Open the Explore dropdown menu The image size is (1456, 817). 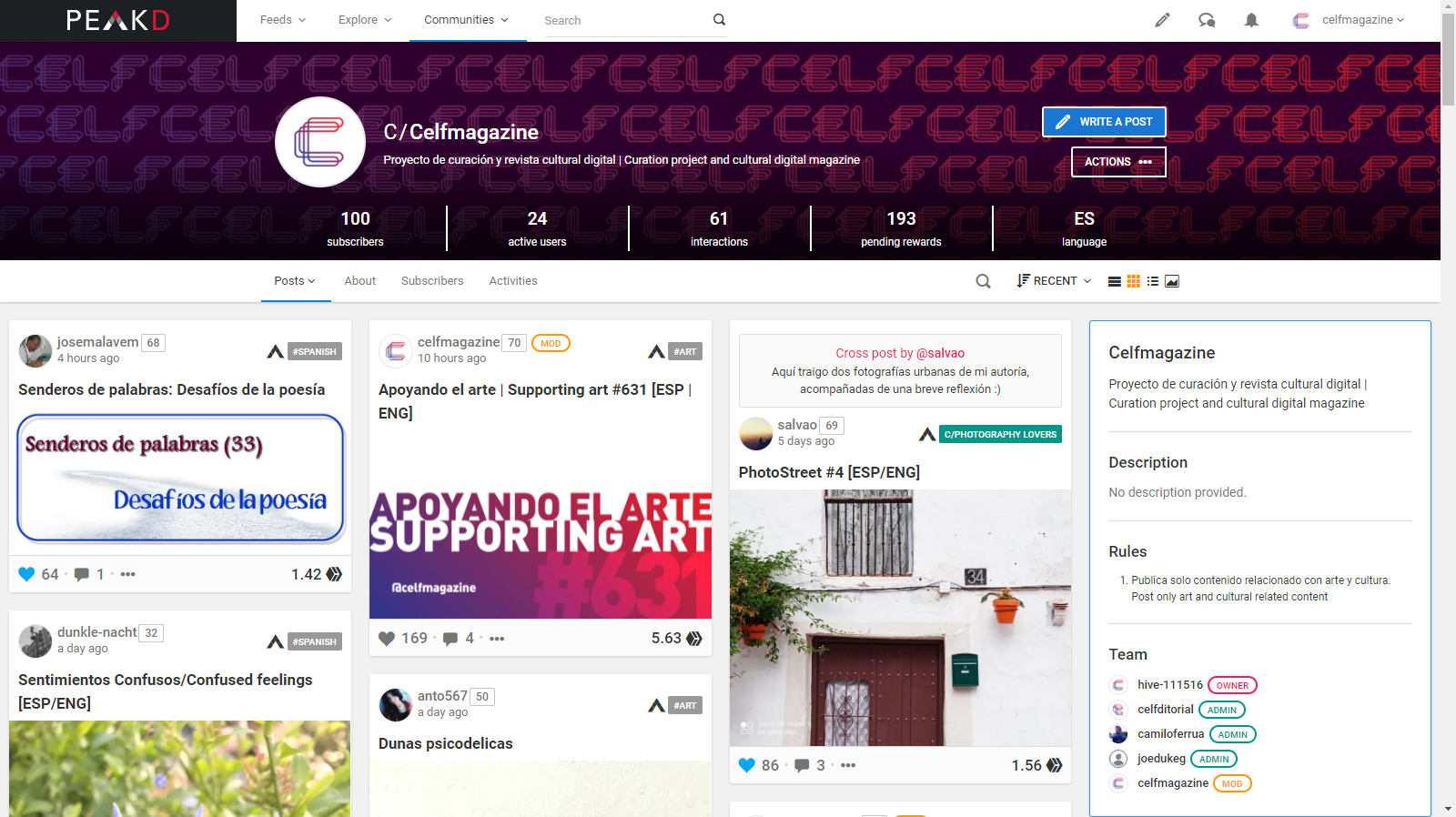tap(365, 20)
